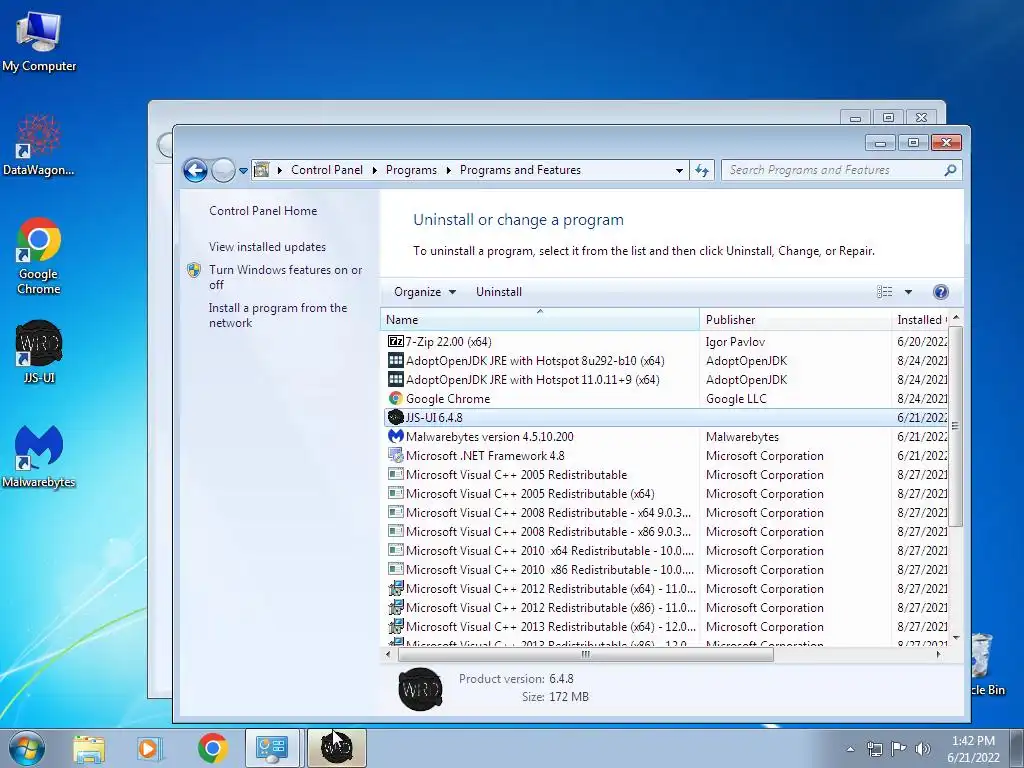Open Control Panel Home link

(263, 210)
